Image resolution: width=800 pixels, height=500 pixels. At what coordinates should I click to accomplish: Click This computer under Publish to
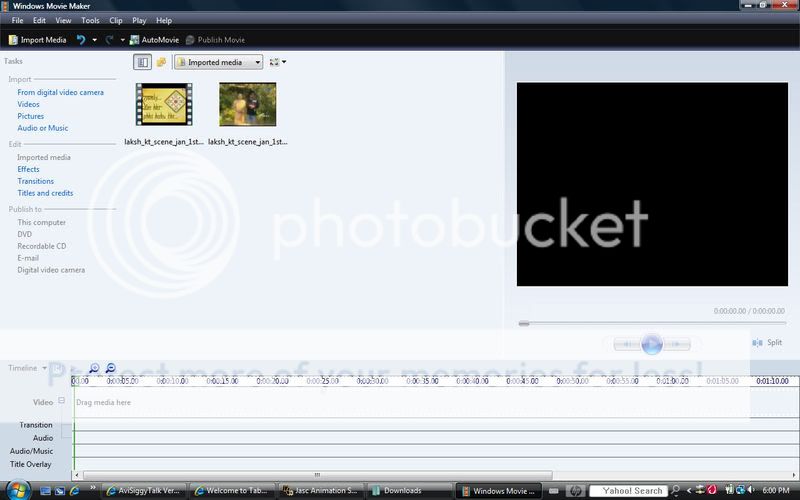41,222
